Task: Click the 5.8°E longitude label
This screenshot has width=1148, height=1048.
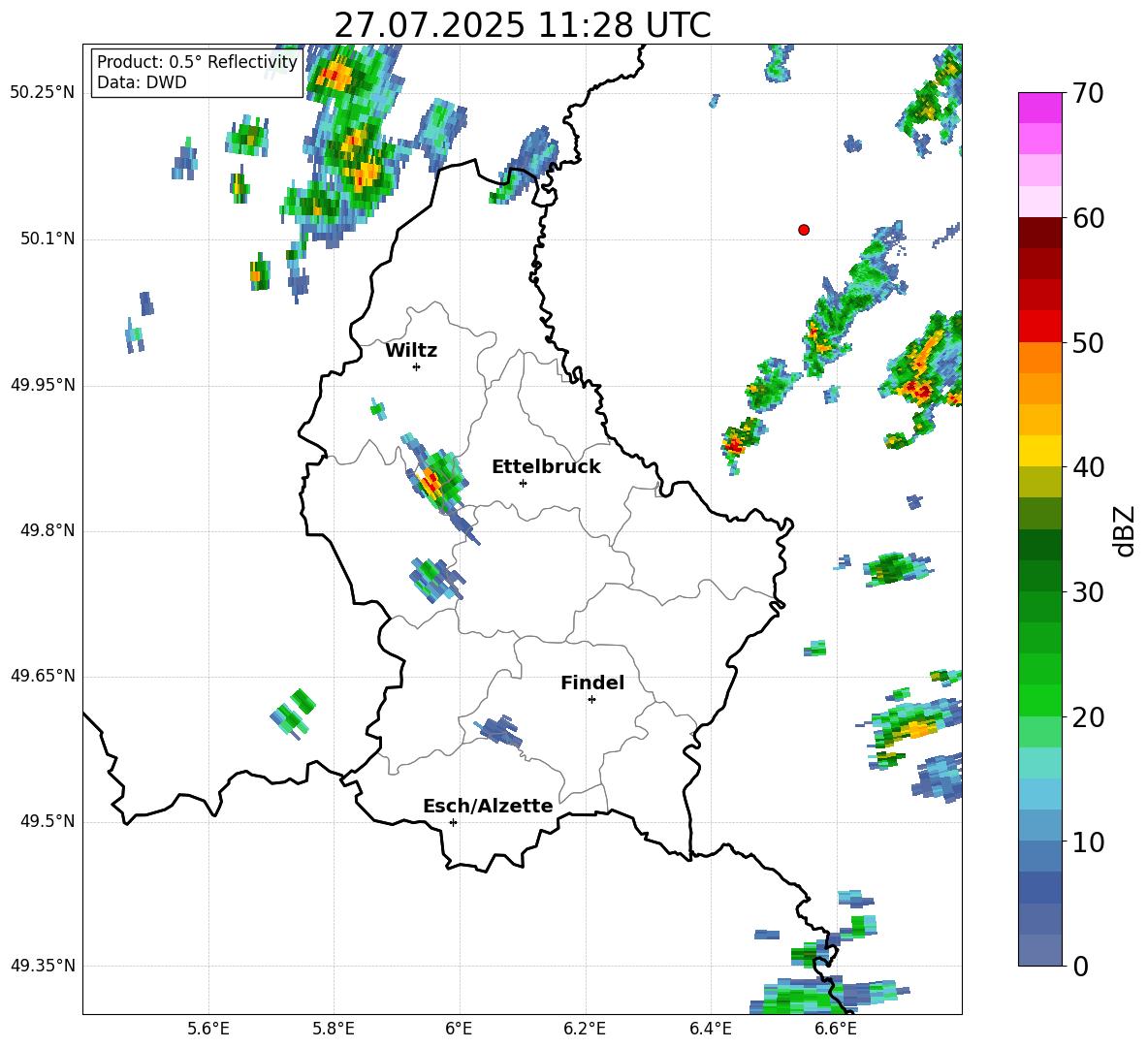Action: (334, 1029)
